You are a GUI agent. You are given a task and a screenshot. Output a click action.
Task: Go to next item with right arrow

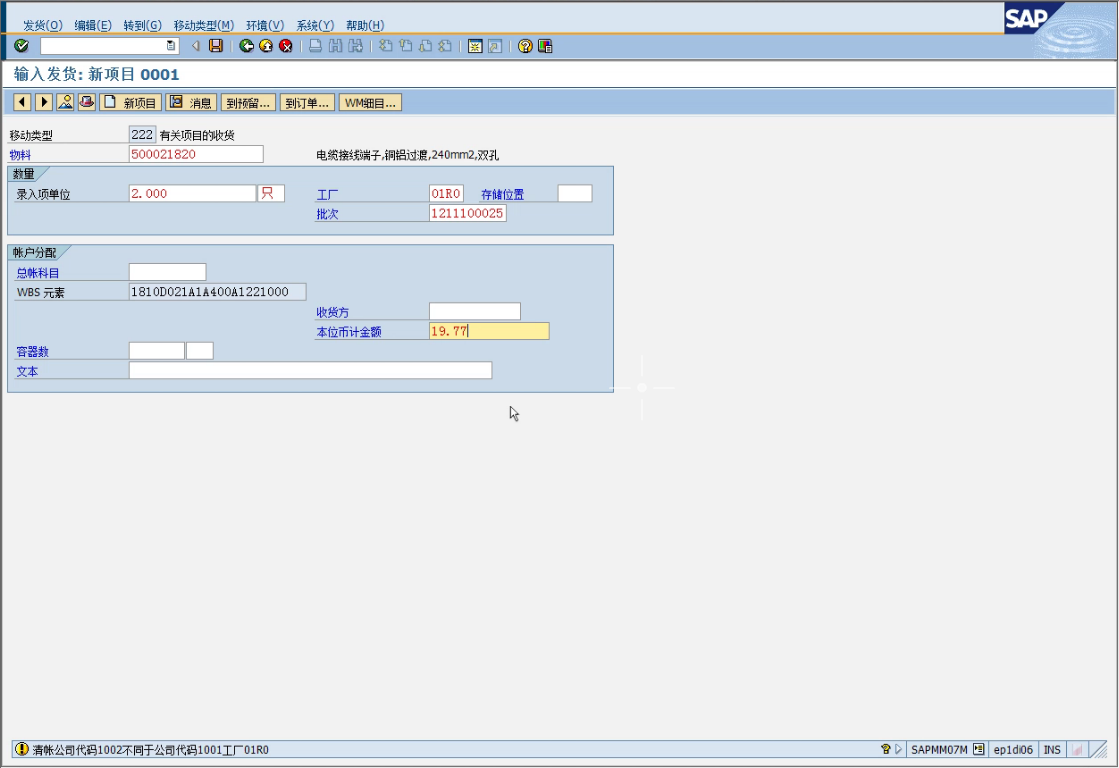44,102
